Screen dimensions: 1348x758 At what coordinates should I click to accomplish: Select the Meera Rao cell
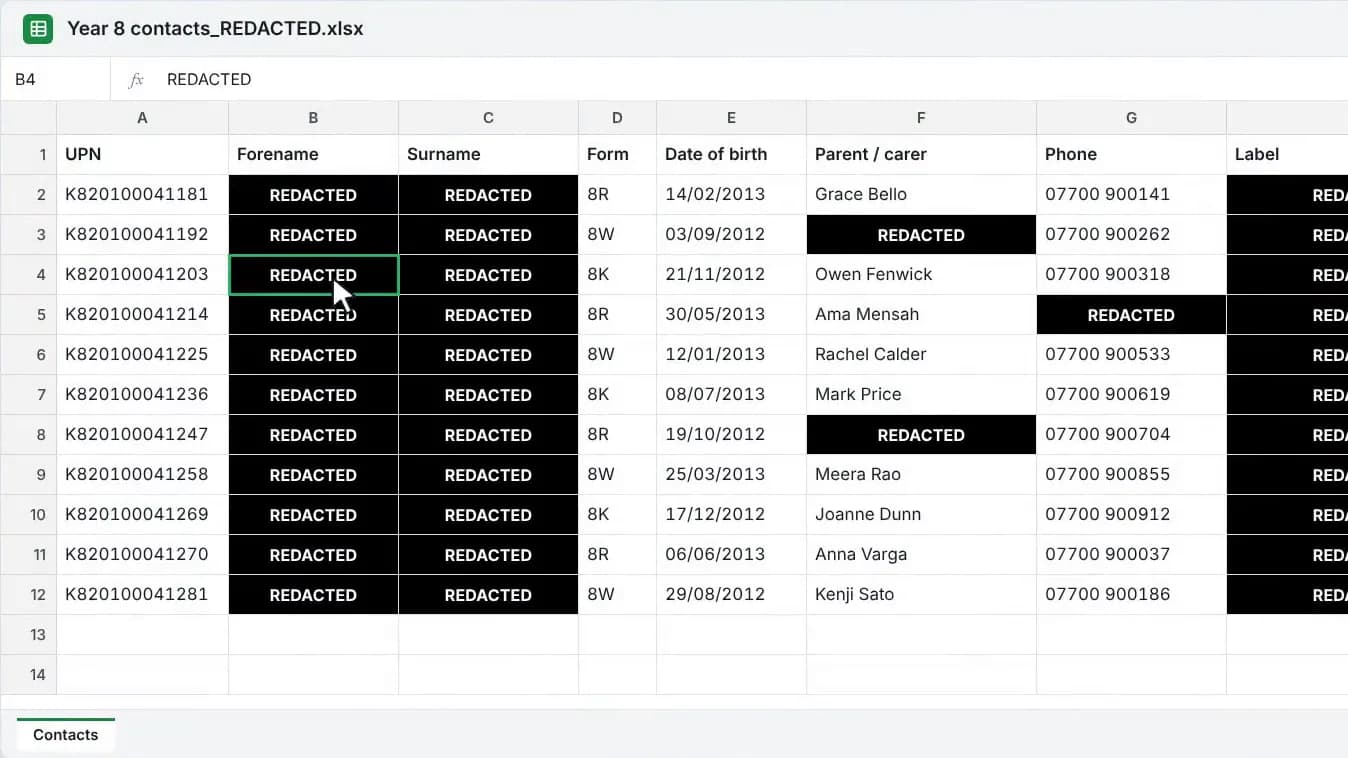[921, 475]
